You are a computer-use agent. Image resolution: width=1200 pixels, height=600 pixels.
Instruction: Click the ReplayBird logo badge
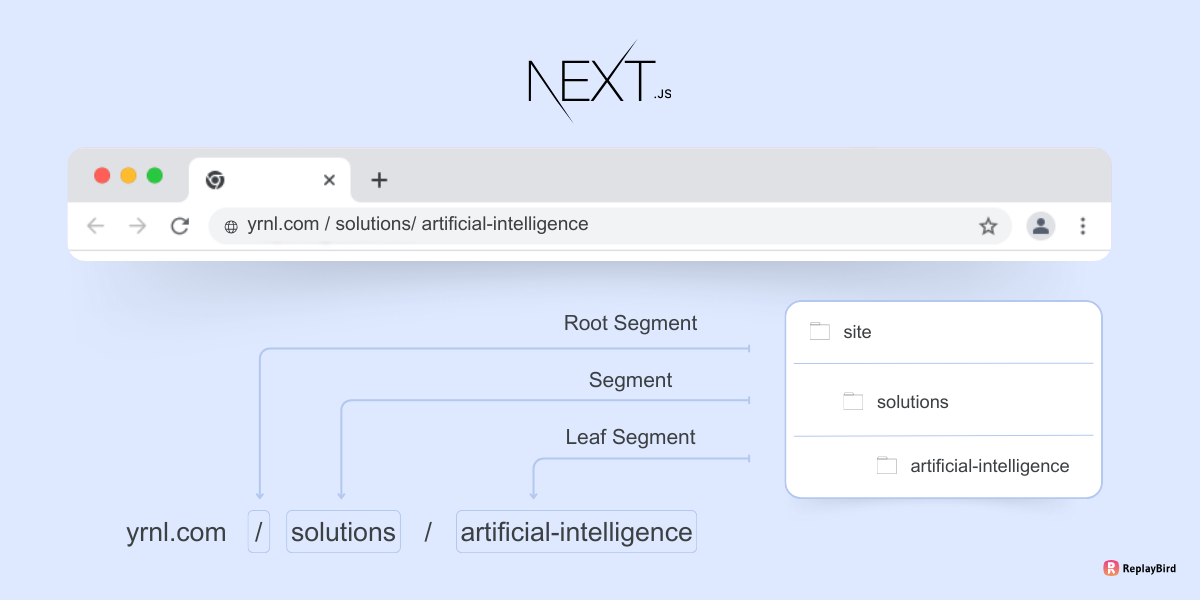1140,568
